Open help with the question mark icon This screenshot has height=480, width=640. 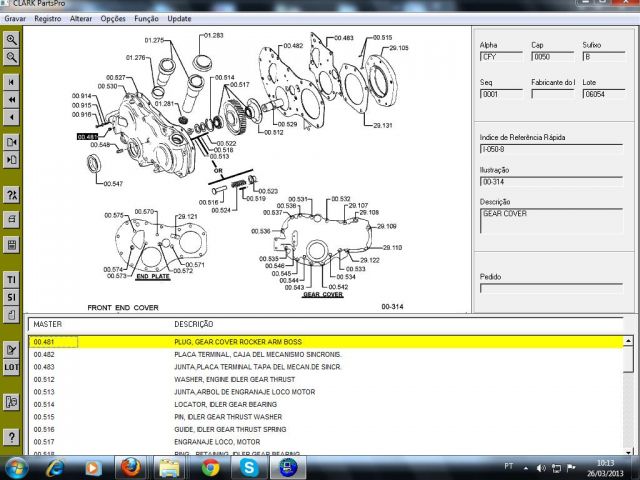click(x=11, y=437)
